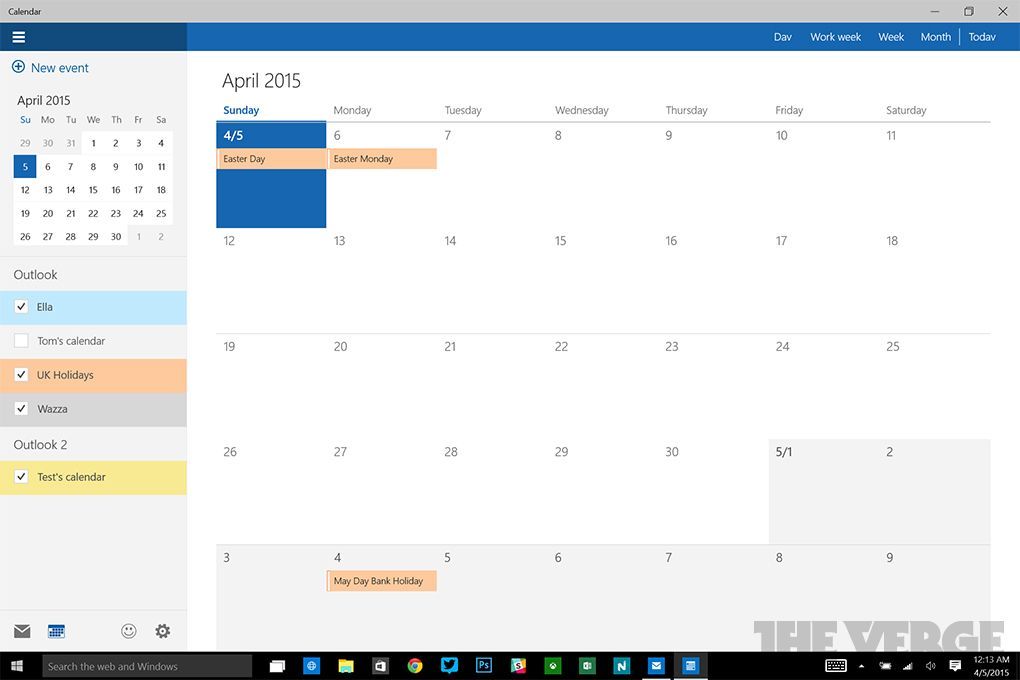The width and height of the screenshot is (1020, 680).
Task: Switch to Week view
Action: point(890,36)
